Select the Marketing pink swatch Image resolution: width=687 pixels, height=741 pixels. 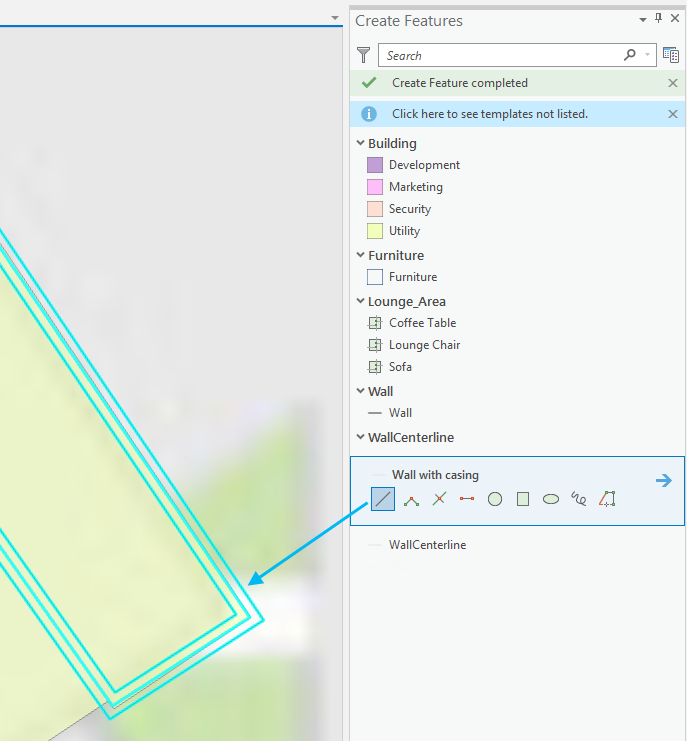(x=375, y=187)
